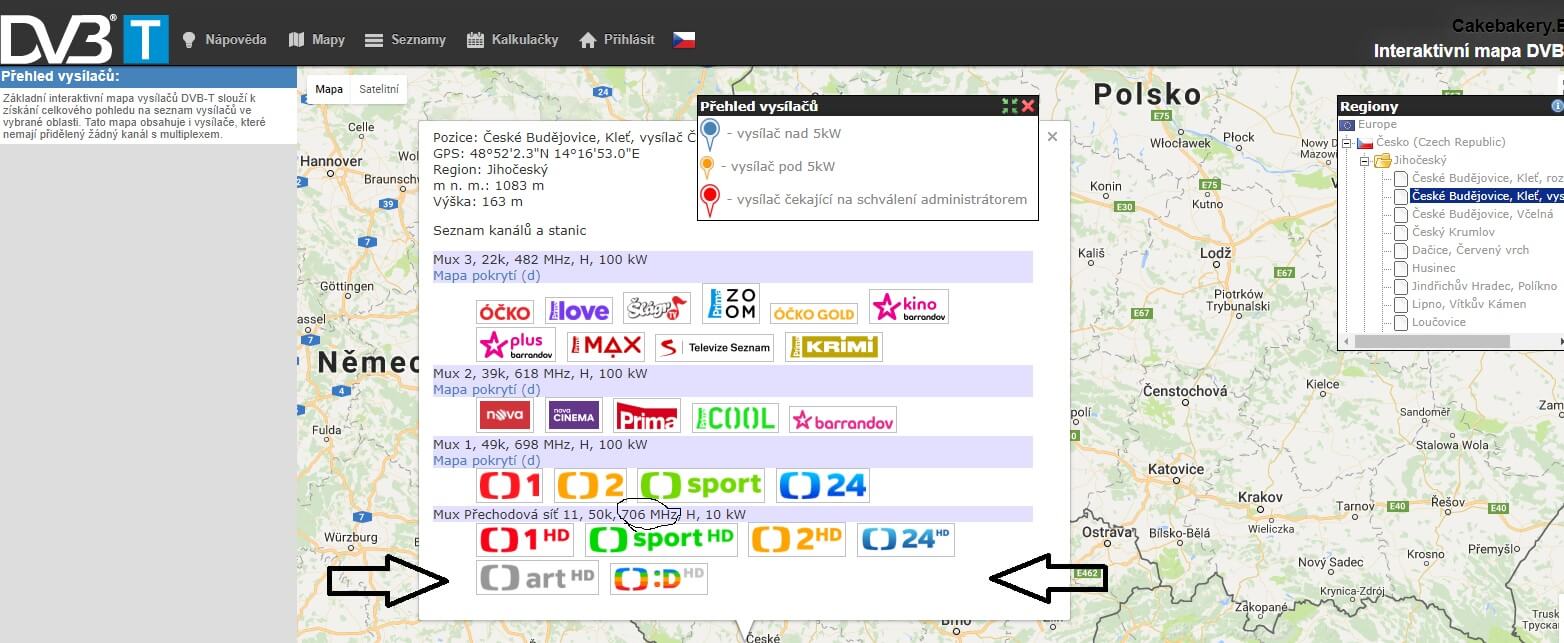
Task: Open the Kalkulačky menu
Action: click(512, 40)
